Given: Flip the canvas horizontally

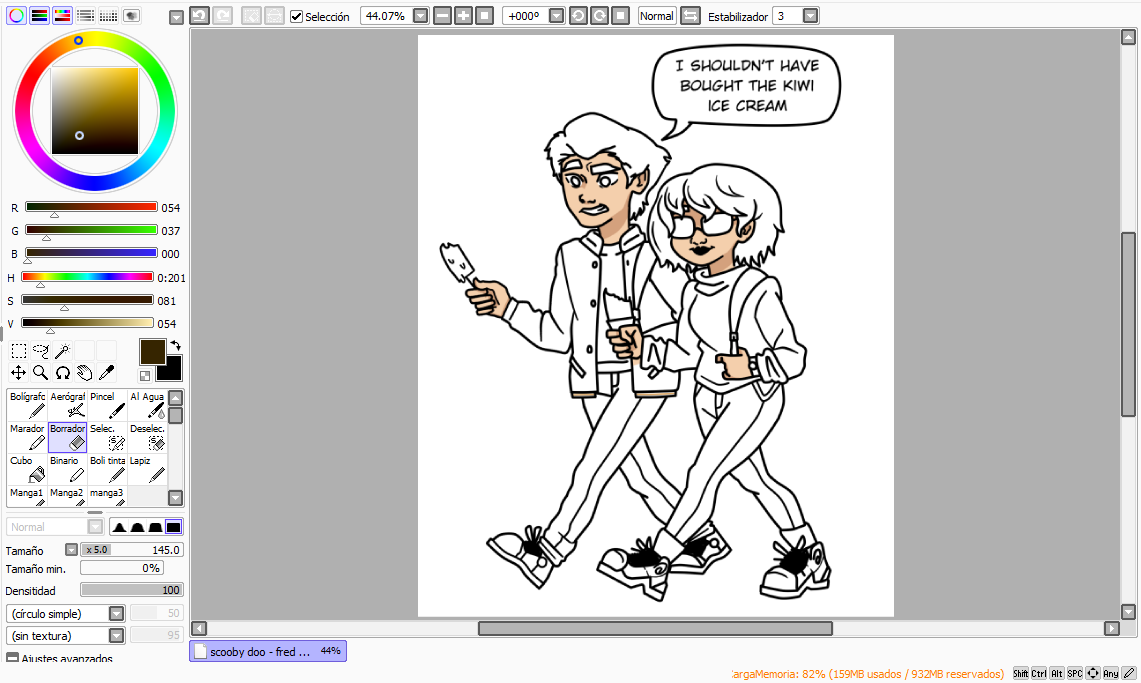Looking at the screenshot, I should pyautogui.click(x=690, y=16).
